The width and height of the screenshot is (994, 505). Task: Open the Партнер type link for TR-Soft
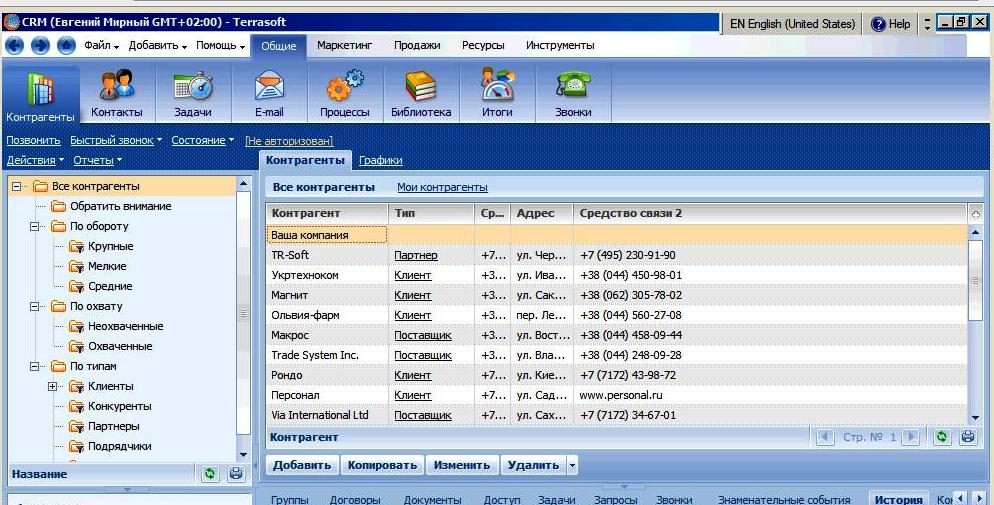click(416, 255)
